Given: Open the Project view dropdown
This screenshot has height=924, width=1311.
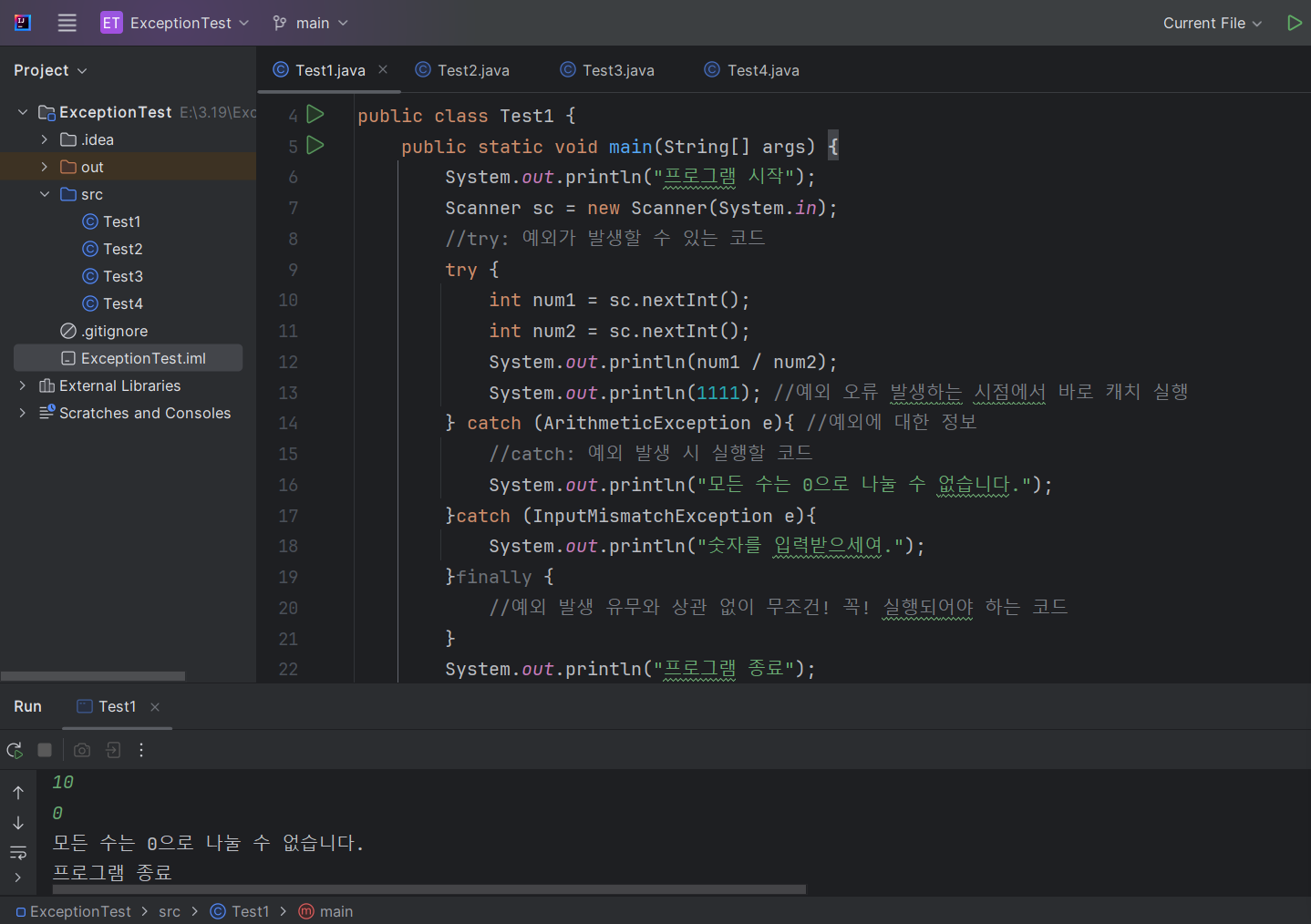Looking at the screenshot, I should (50, 70).
